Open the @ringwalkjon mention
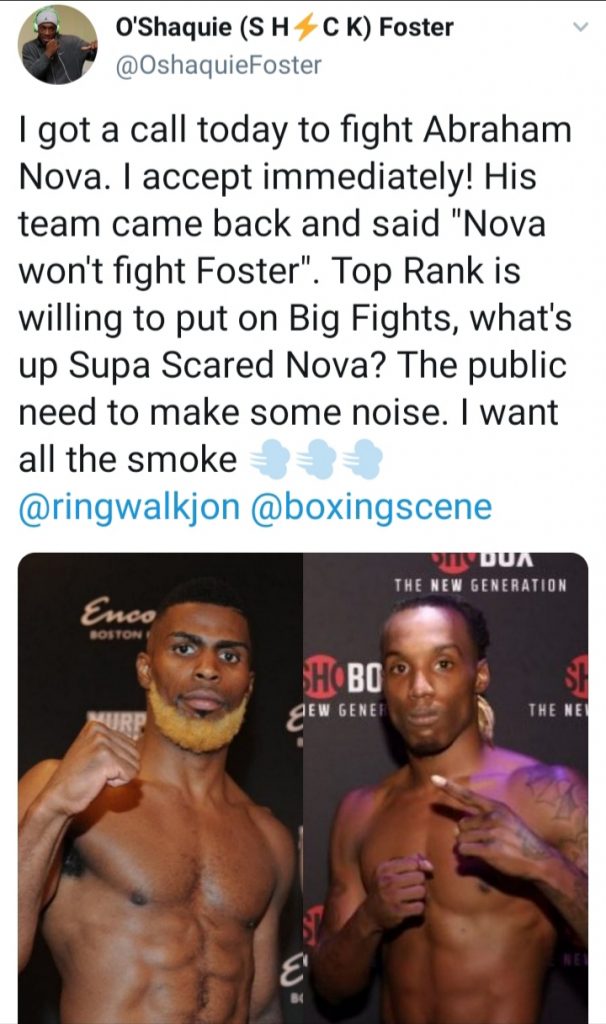 click(x=130, y=507)
